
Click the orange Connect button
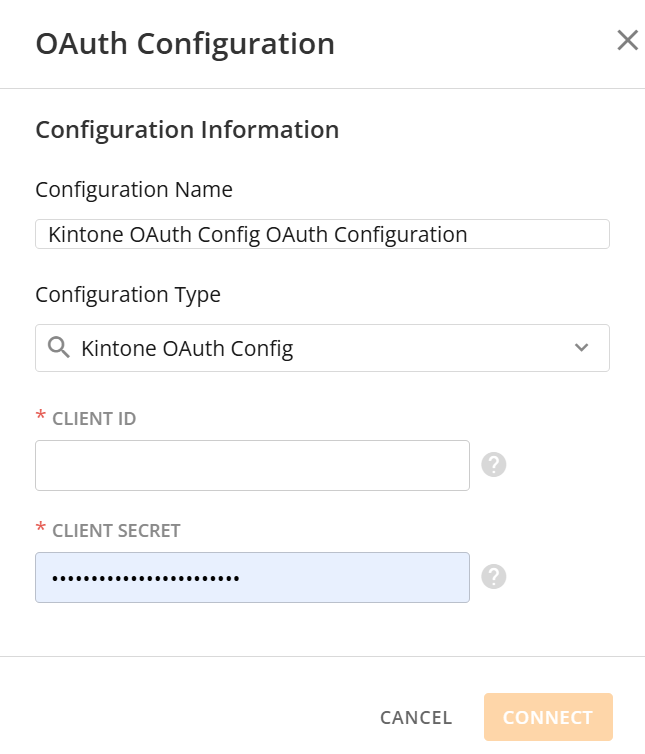pyautogui.click(x=547, y=717)
